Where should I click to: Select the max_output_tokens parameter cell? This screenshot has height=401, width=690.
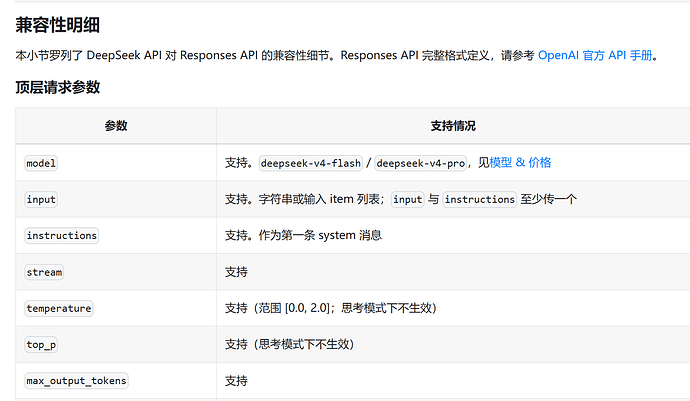(x=76, y=381)
